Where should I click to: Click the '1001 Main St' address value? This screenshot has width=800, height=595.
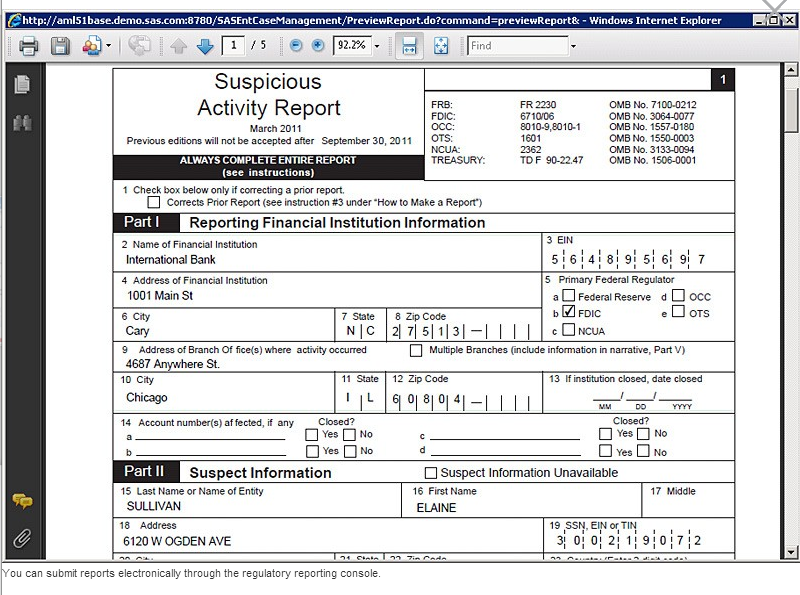tap(160, 295)
